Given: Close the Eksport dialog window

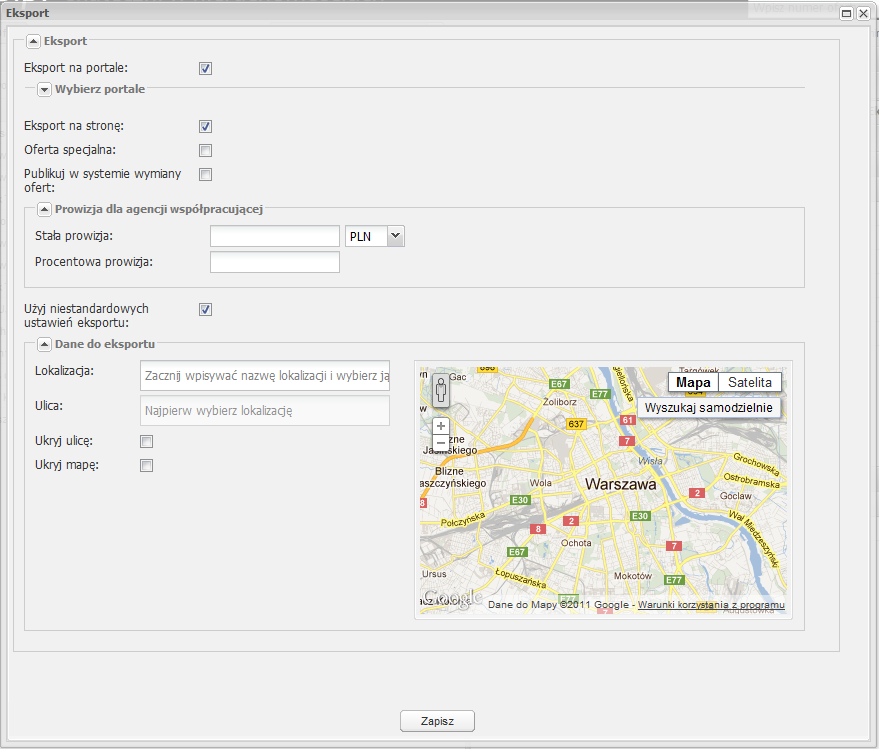Looking at the screenshot, I should pyautogui.click(x=863, y=13).
